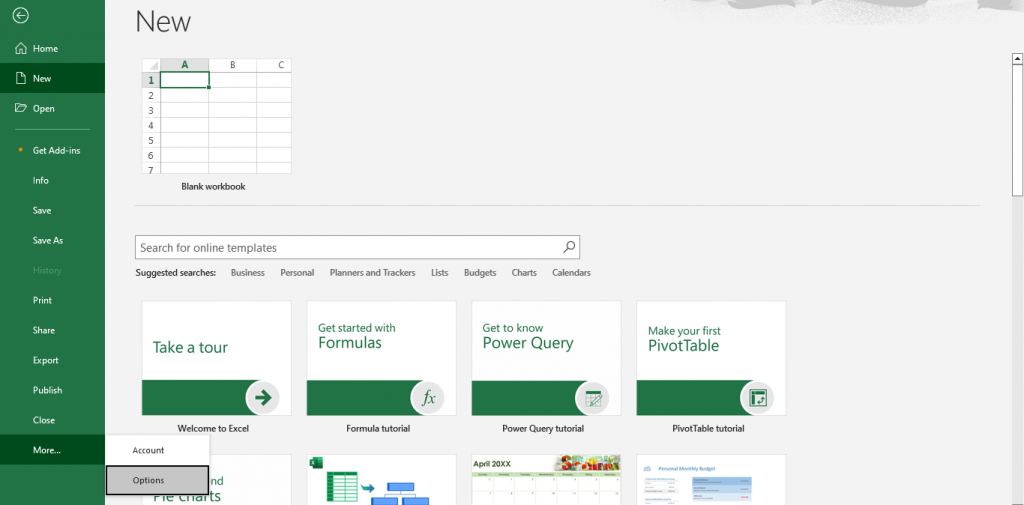
Task: Click the arrow icon on Take a tour
Action: [x=263, y=397]
